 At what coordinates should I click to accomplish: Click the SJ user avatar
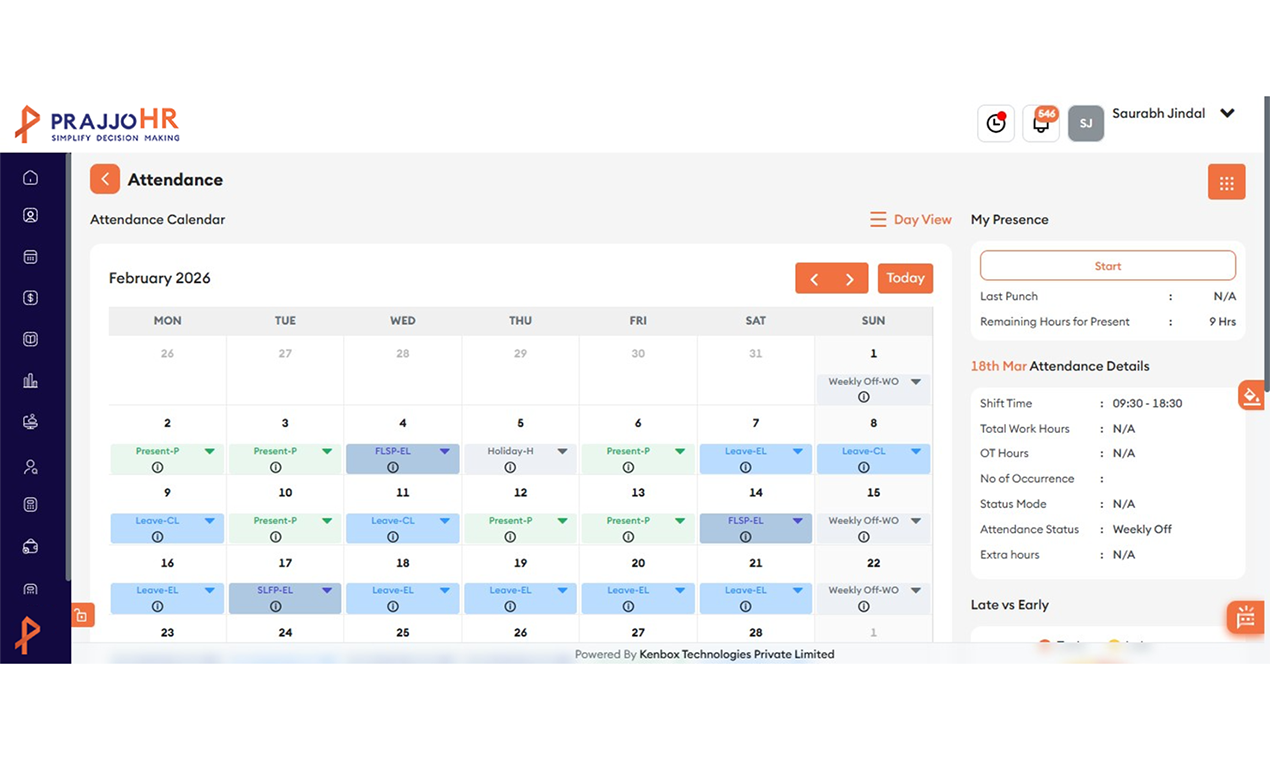pyautogui.click(x=1086, y=123)
